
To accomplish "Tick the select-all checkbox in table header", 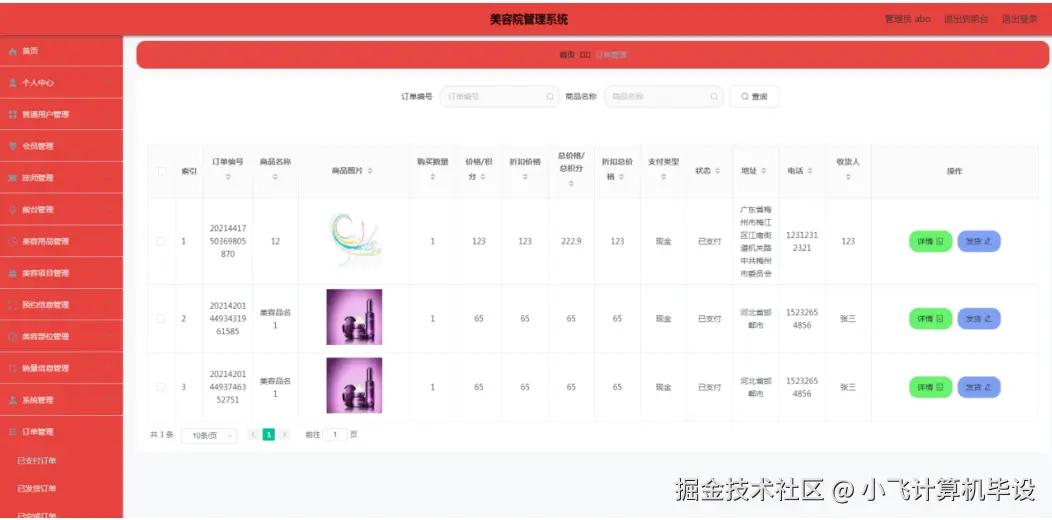I will (161, 171).
